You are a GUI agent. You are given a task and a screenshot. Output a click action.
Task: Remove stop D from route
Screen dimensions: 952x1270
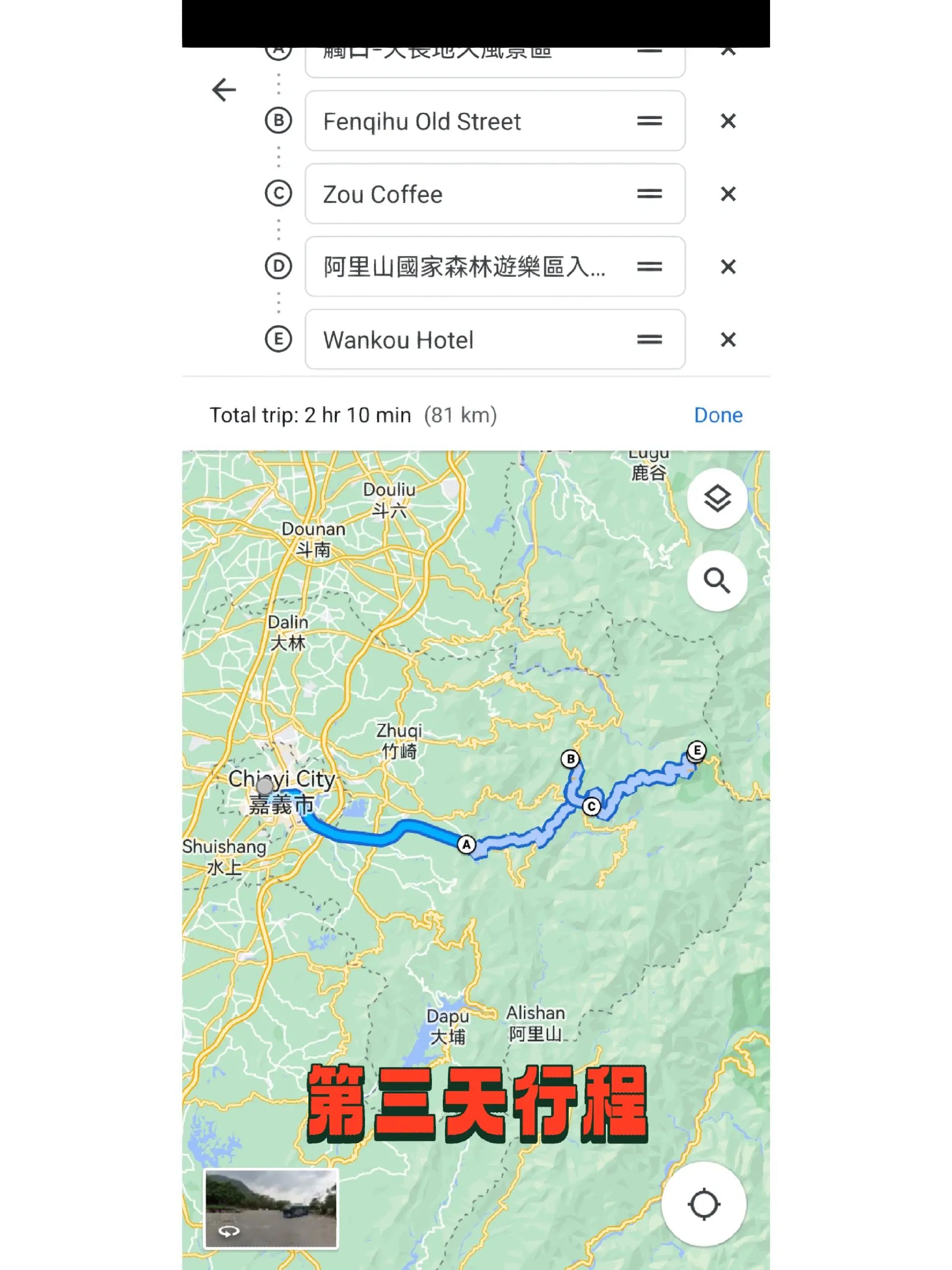pos(727,267)
